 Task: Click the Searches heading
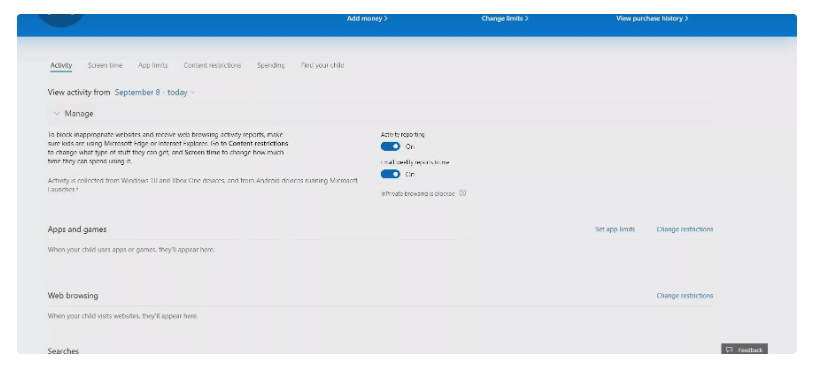63,351
